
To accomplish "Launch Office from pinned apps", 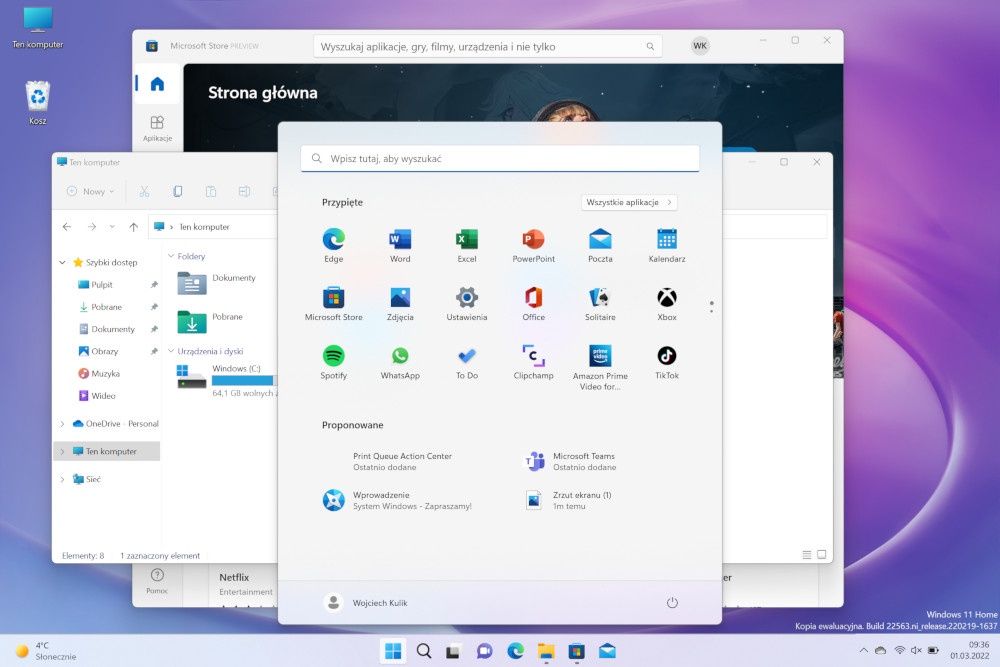I will pos(534,304).
